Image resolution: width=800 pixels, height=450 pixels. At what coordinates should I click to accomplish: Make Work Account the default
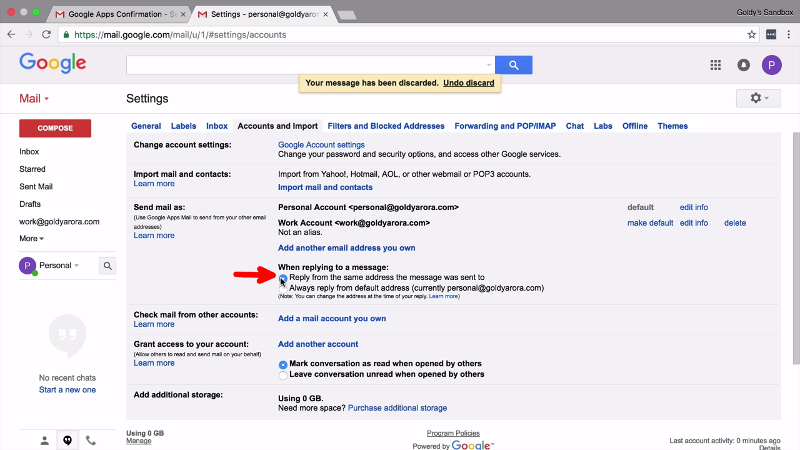pos(650,223)
